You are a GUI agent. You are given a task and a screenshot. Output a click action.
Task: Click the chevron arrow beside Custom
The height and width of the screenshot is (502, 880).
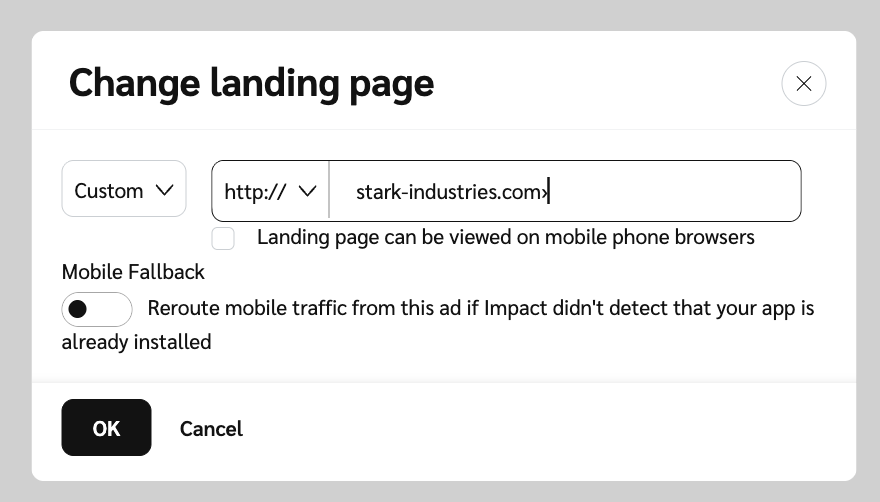[x=165, y=190]
